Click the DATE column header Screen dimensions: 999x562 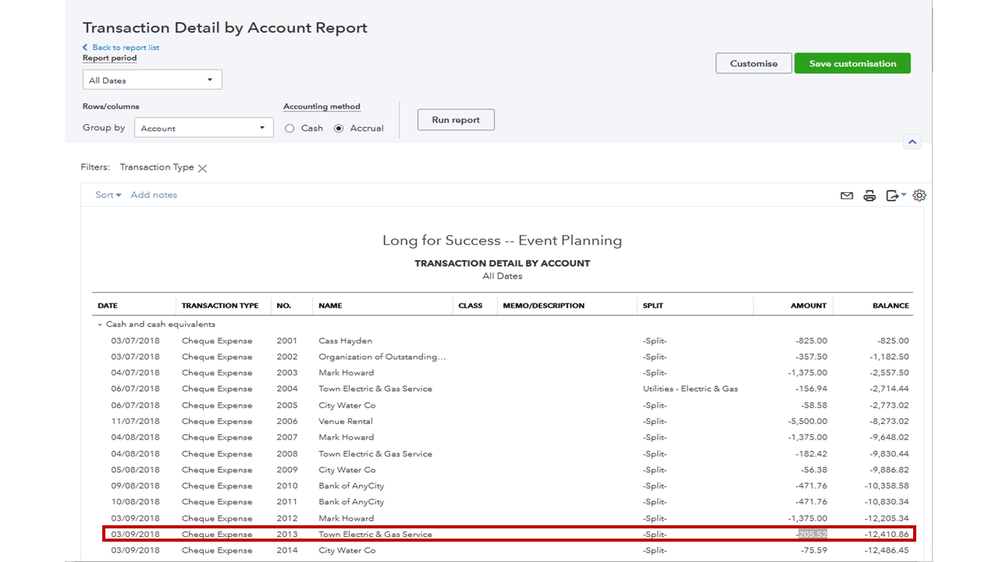click(x=107, y=306)
